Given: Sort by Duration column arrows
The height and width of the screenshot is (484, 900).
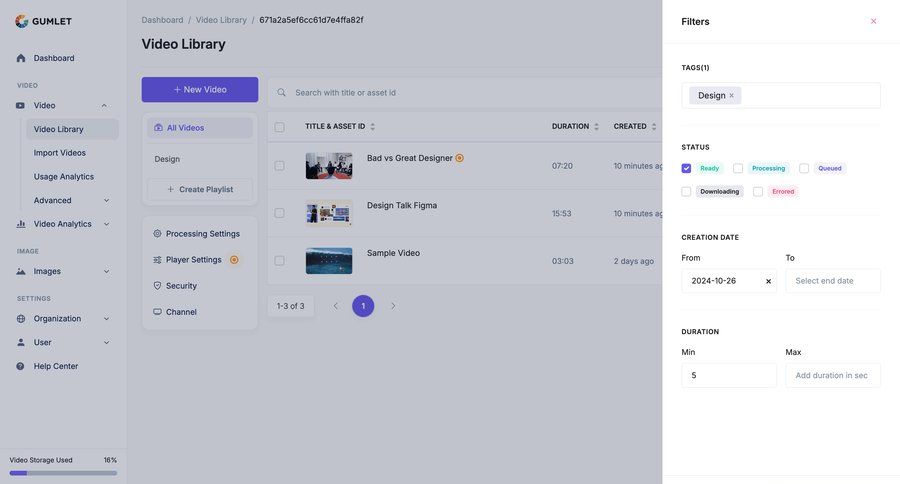Looking at the screenshot, I should click(596, 127).
